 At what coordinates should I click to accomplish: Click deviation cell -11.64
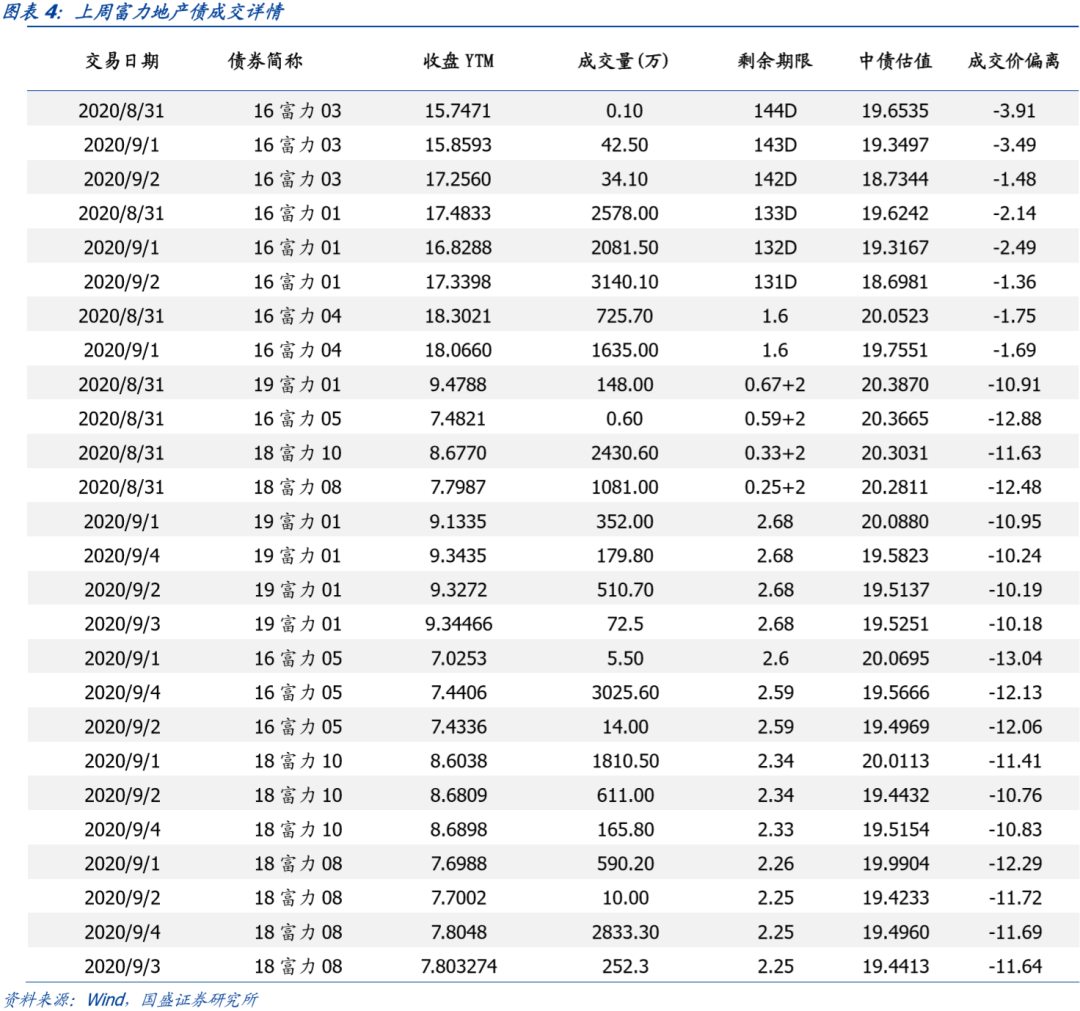(1015, 967)
